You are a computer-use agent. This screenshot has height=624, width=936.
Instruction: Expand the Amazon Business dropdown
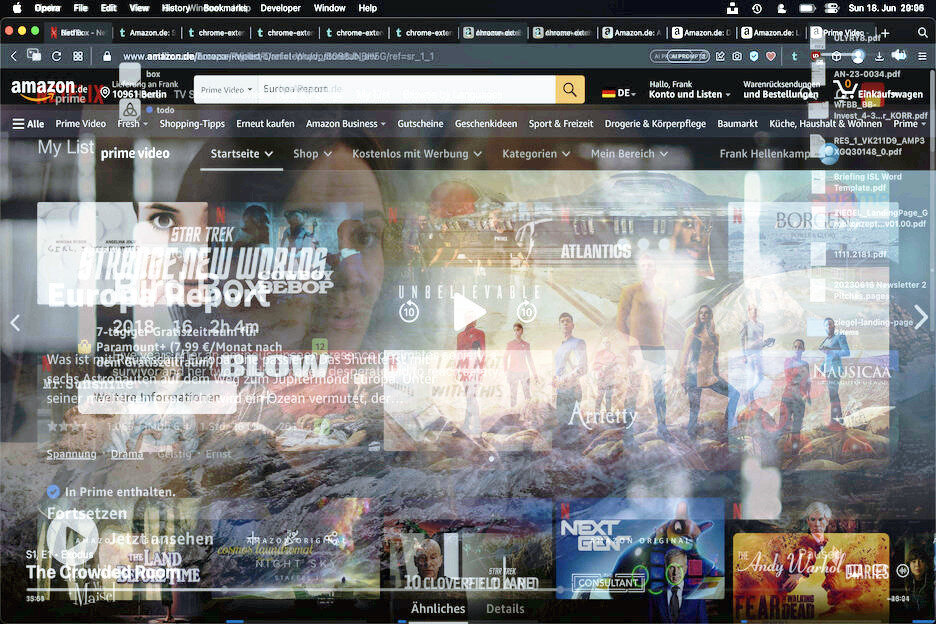346,124
